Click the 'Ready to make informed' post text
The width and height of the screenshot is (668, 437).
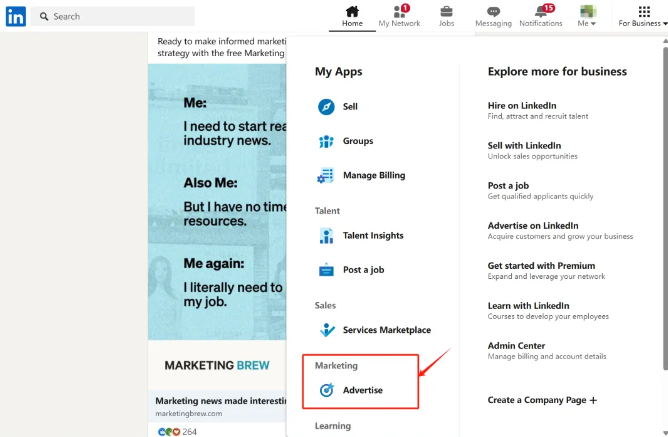(222, 47)
